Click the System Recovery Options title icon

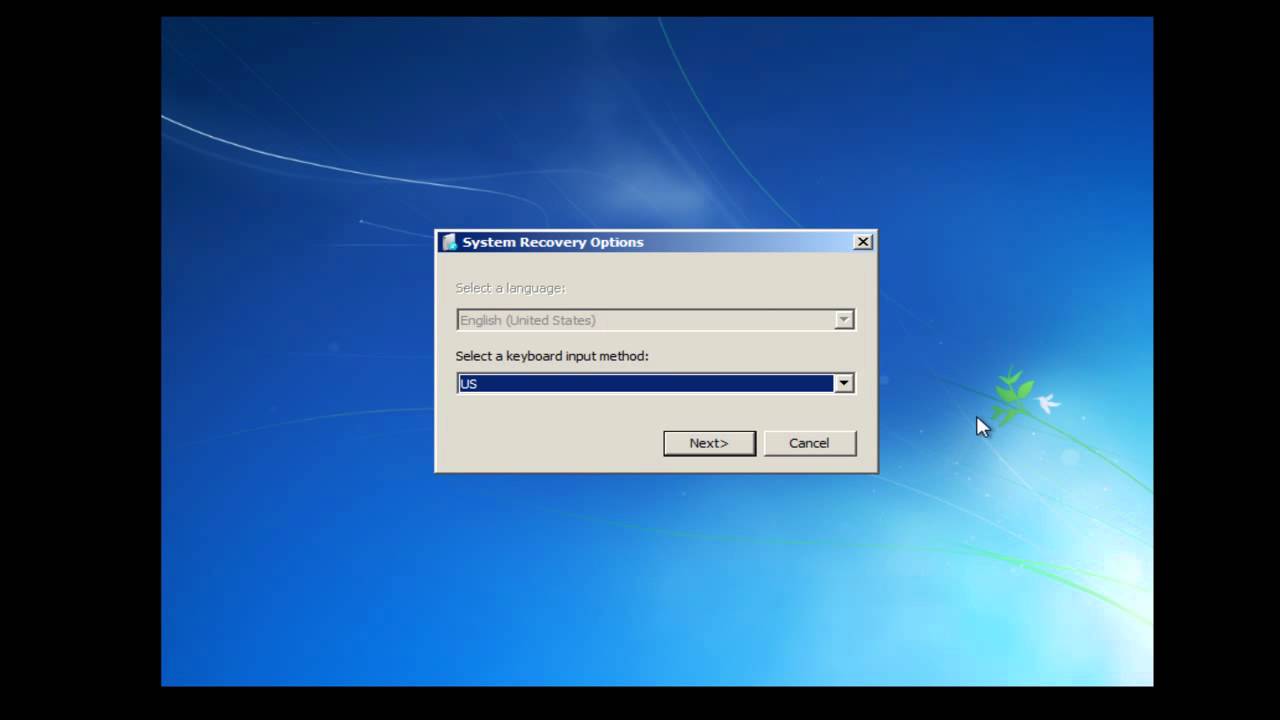[449, 242]
